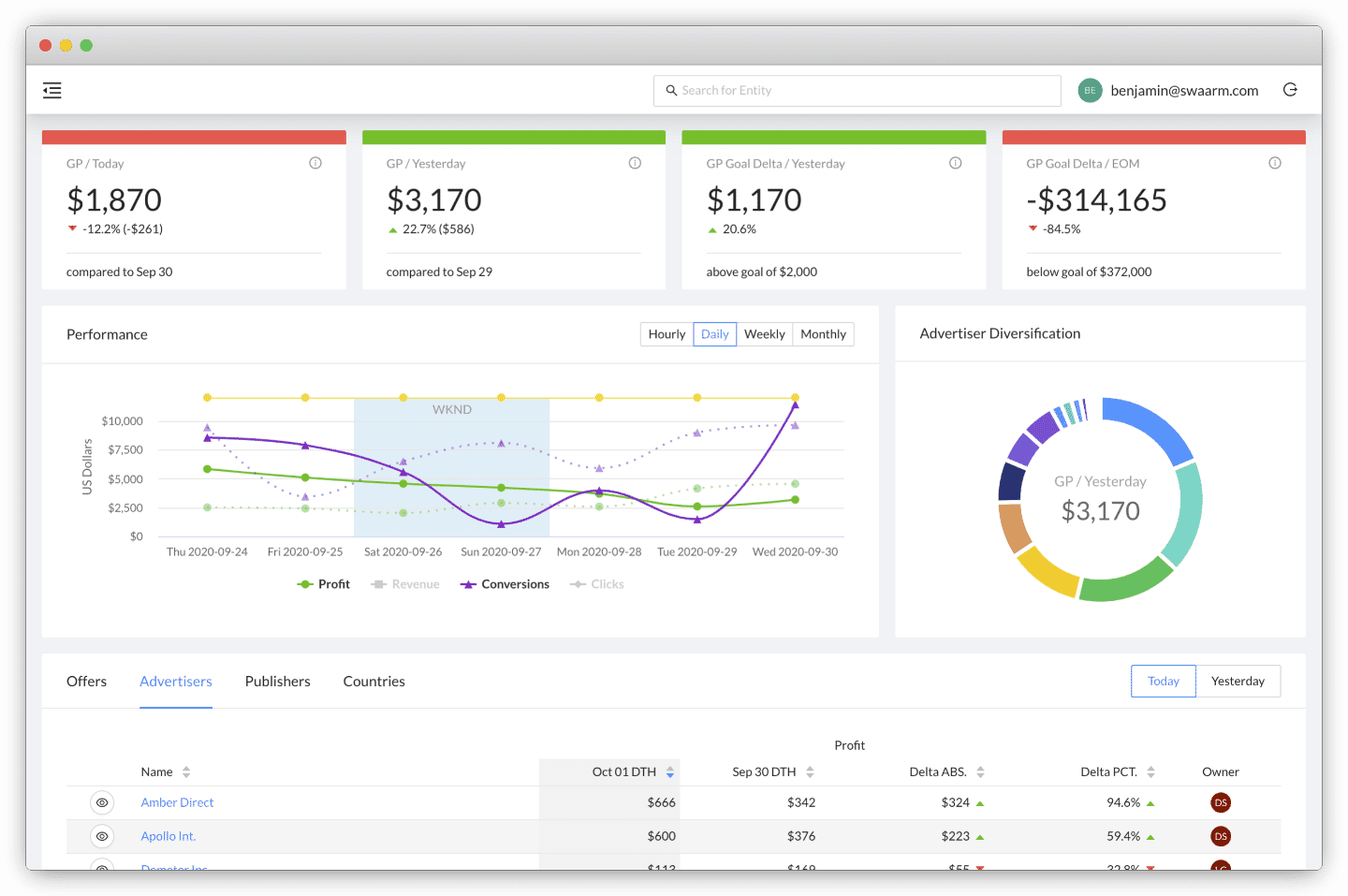Click the 94.6% Delta PCT. cell
Image resolution: width=1348 pixels, height=896 pixels.
1123,802
